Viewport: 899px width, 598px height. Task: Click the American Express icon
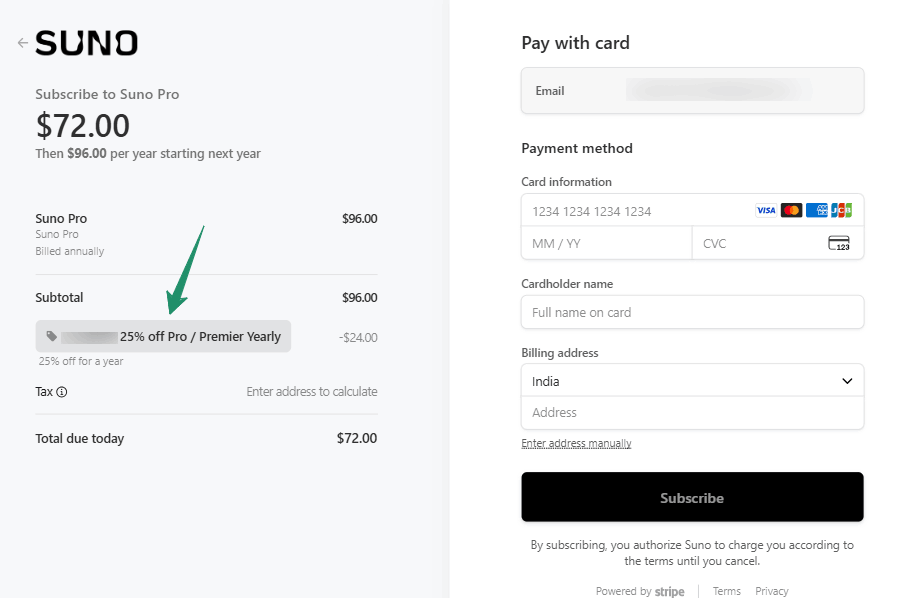pyautogui.click(x=816, y=211)
